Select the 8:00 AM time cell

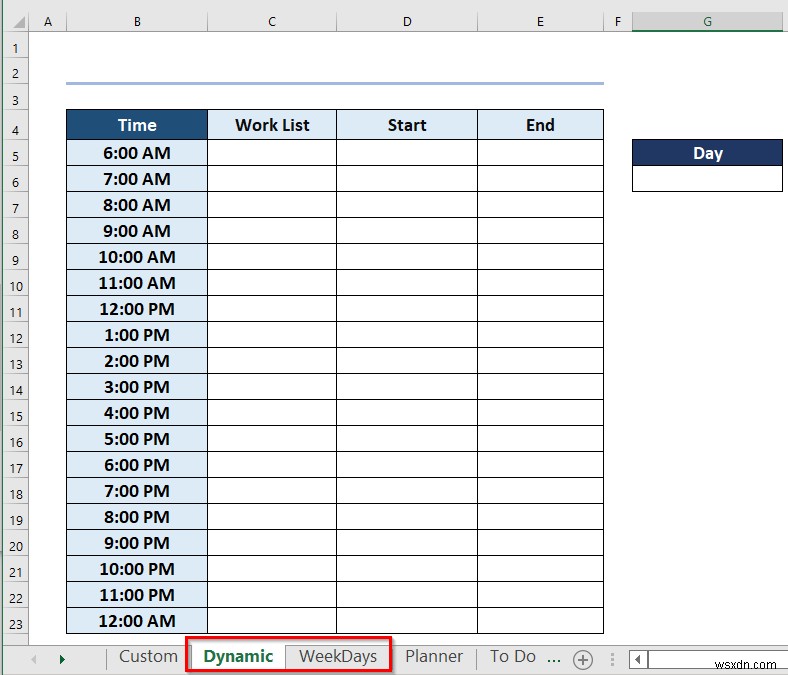click(x=137, y=205)
